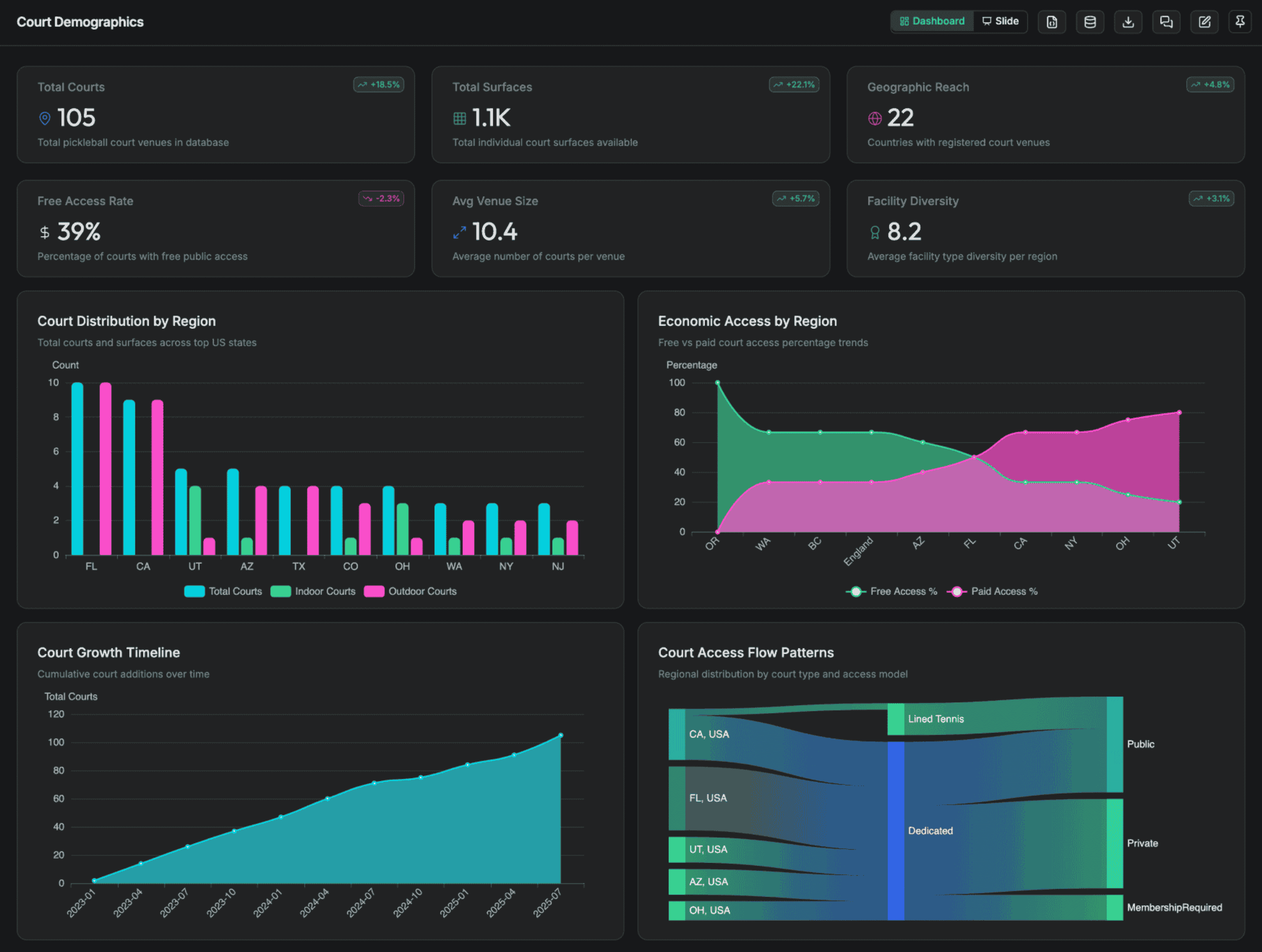Click the map pin icon beside 105
1262x952 pixels.
(x=44, y=118)
